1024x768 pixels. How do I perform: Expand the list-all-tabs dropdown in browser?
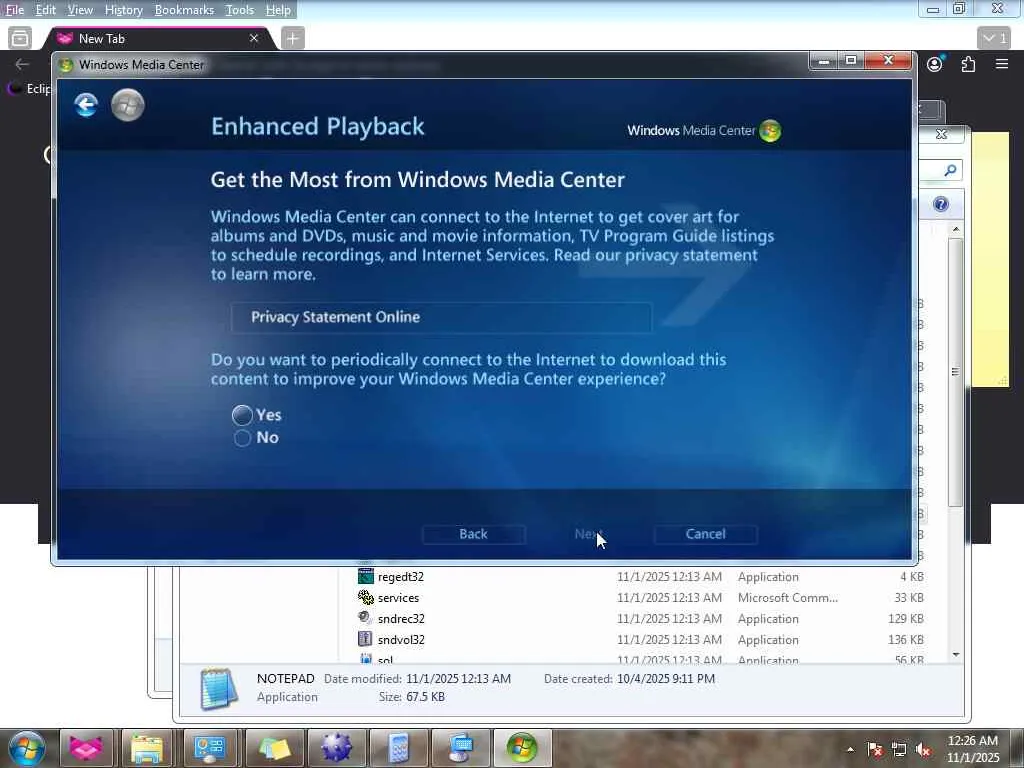point(994,39)
